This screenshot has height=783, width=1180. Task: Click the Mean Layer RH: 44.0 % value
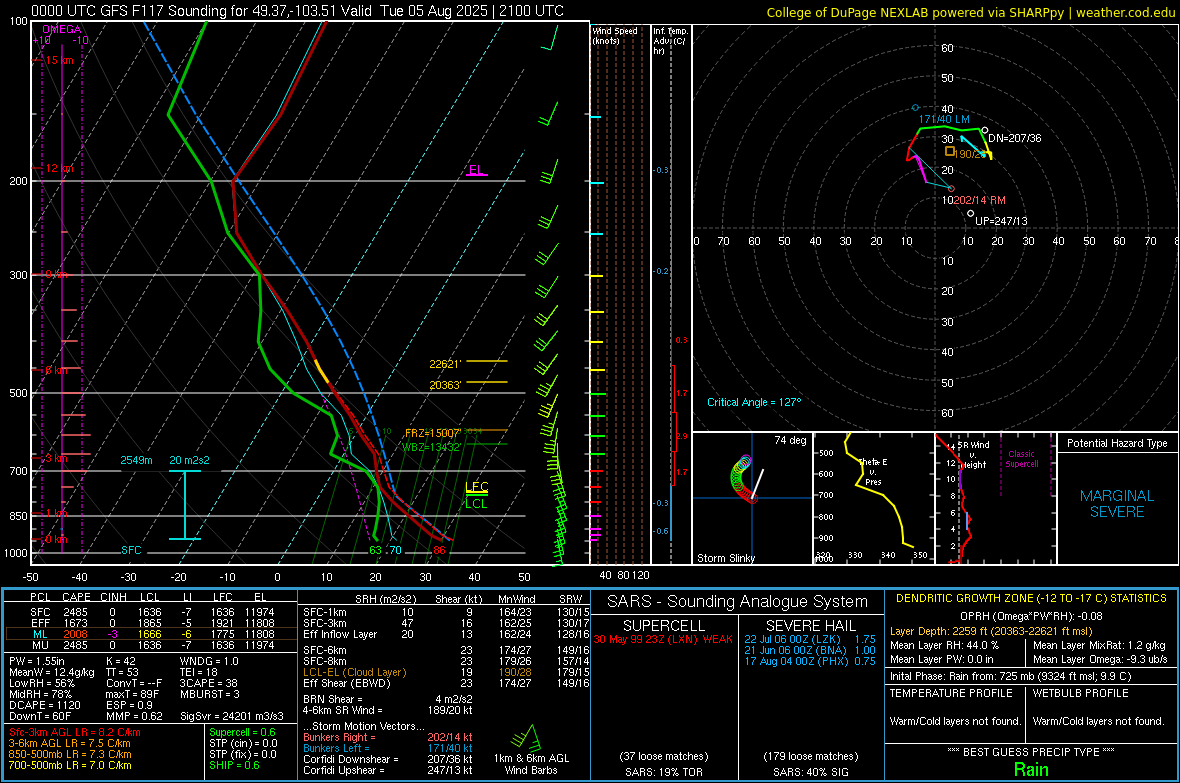[944, 645]
